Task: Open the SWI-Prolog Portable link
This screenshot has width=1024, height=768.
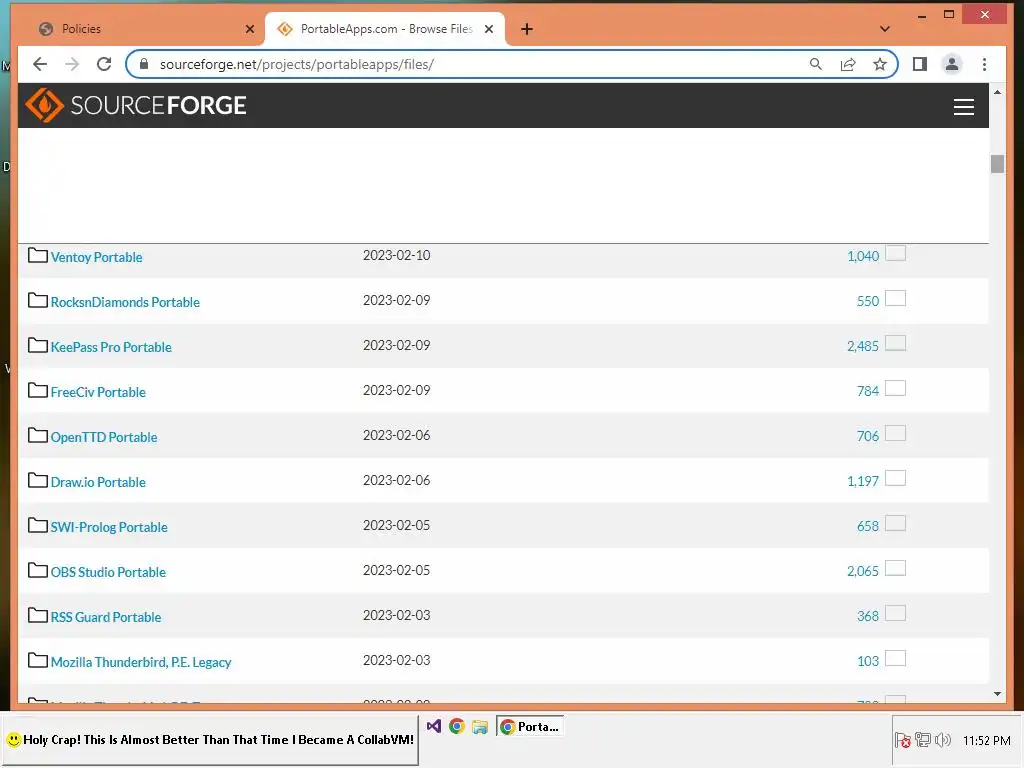Action: [109, 528]
